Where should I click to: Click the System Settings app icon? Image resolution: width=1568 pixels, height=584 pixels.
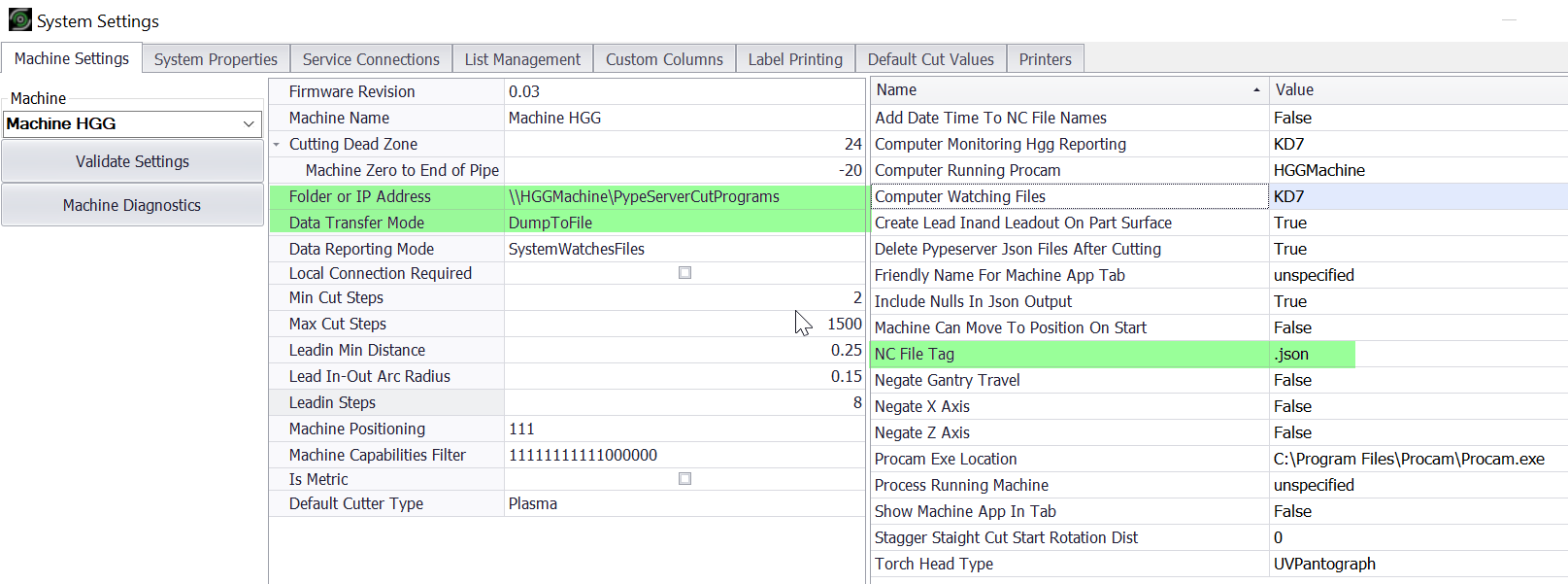(19, 19)
